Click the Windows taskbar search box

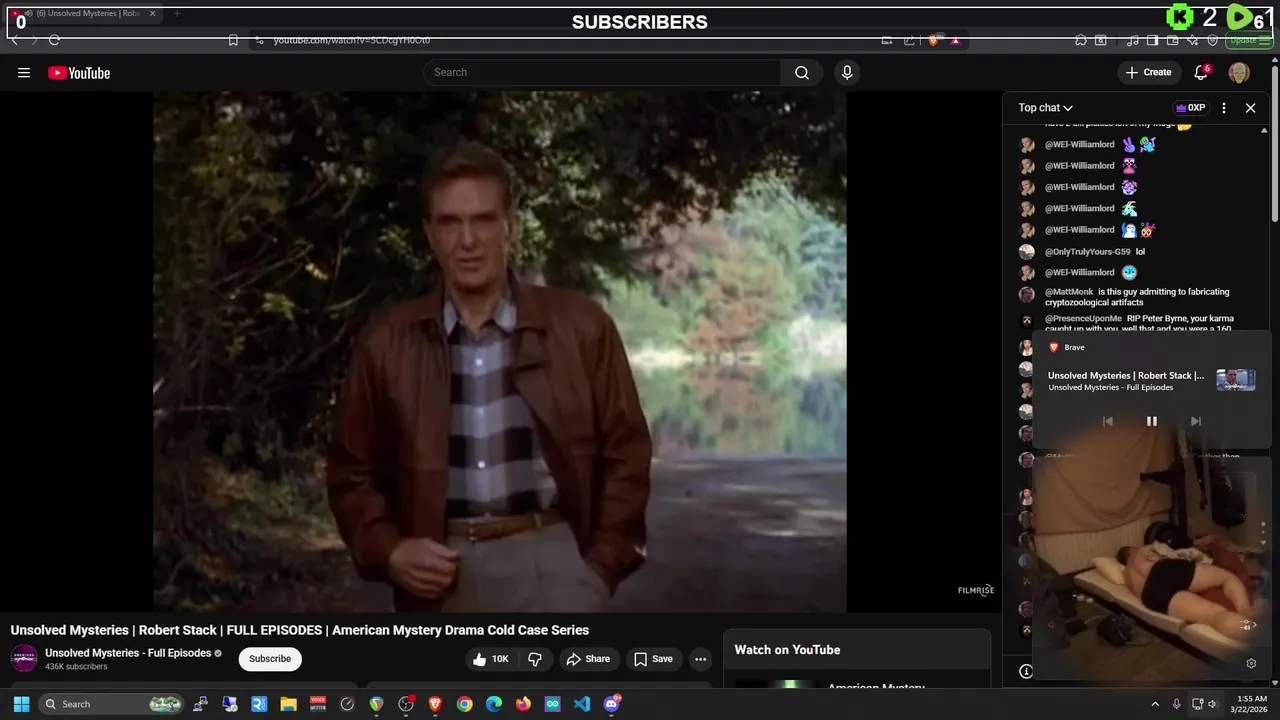(112, 704)
